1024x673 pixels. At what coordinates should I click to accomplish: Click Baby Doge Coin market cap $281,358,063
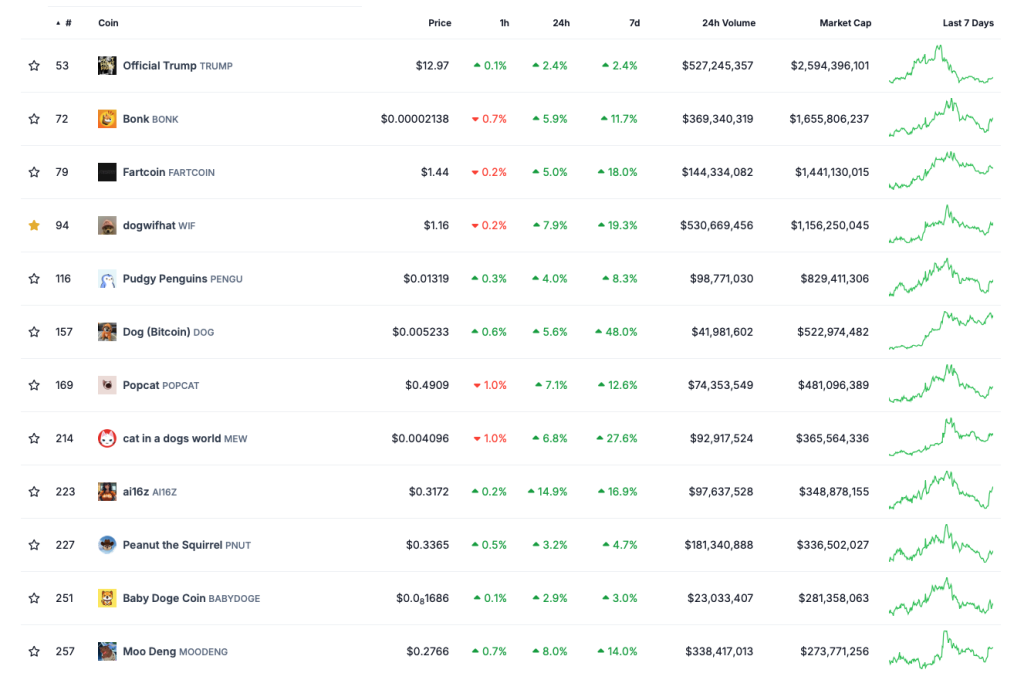click(x=834, y=598)
